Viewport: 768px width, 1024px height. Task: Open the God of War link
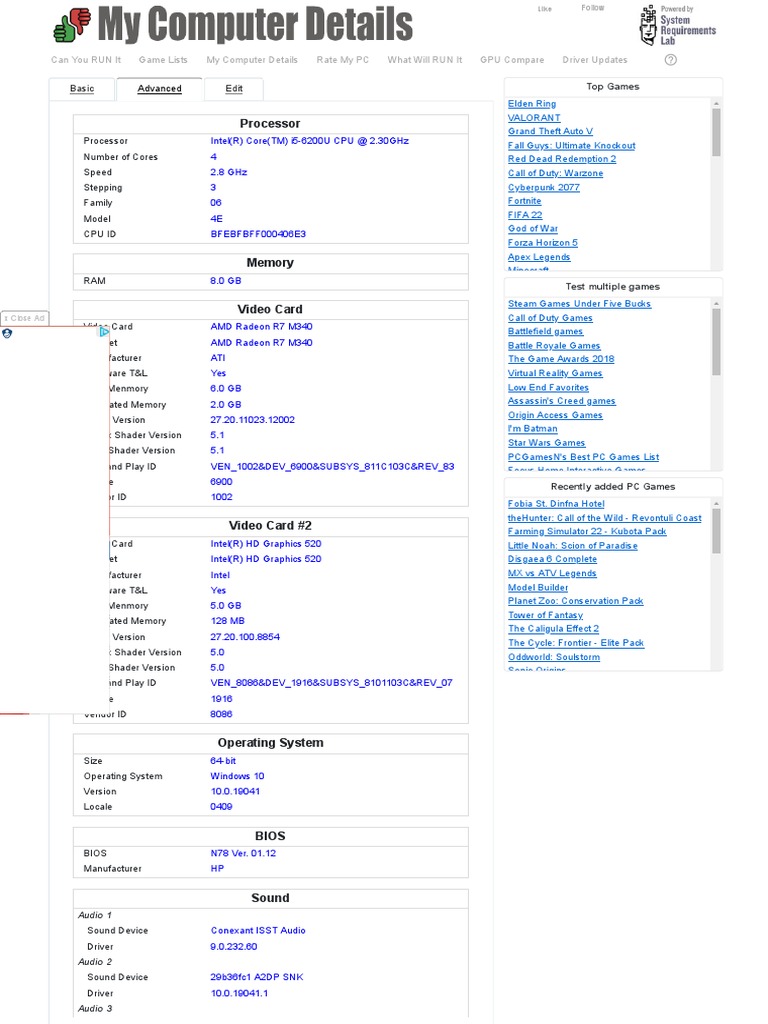(x=533, y=229)
